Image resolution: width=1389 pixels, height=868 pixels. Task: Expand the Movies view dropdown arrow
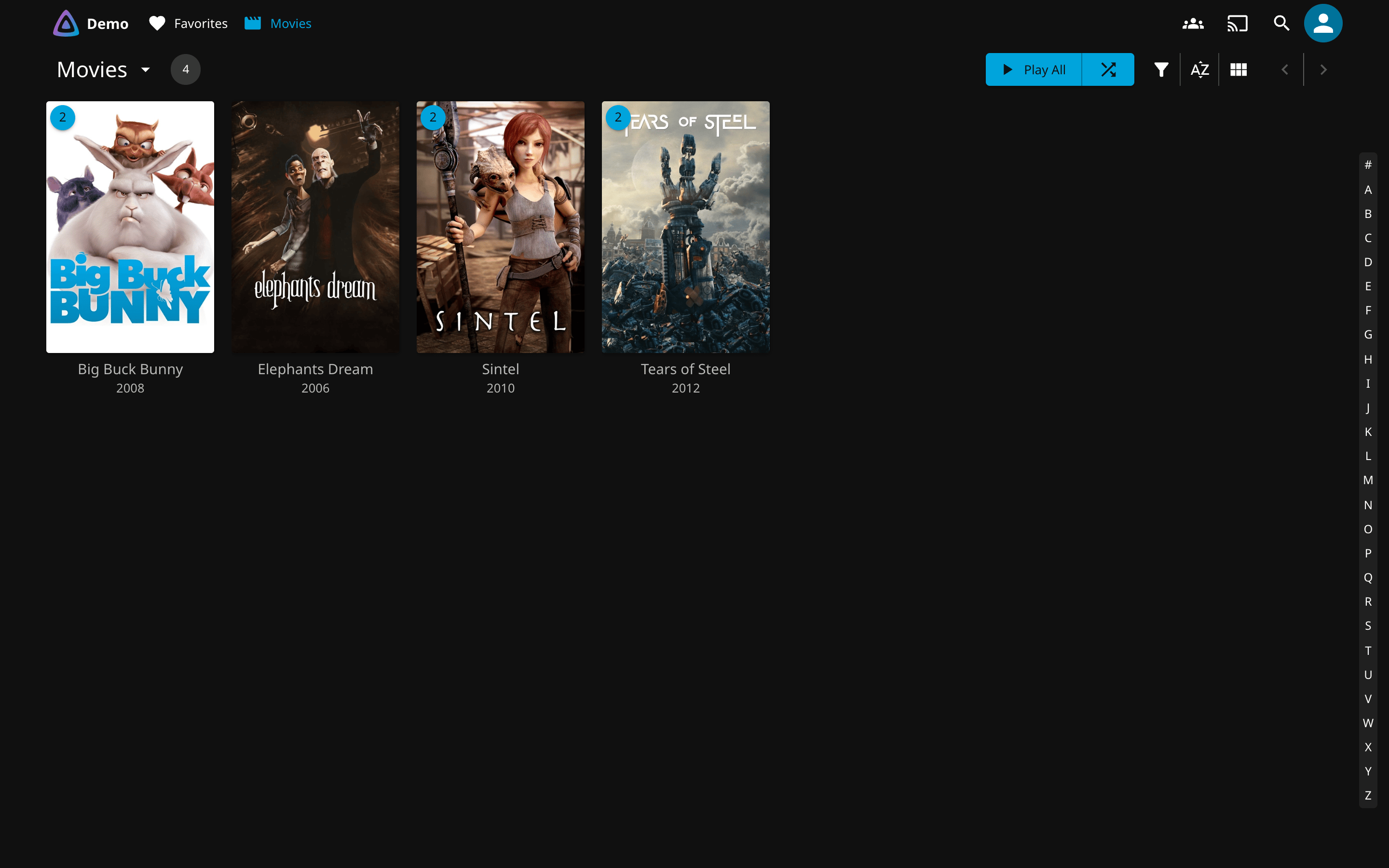click(x=145, y=70)
